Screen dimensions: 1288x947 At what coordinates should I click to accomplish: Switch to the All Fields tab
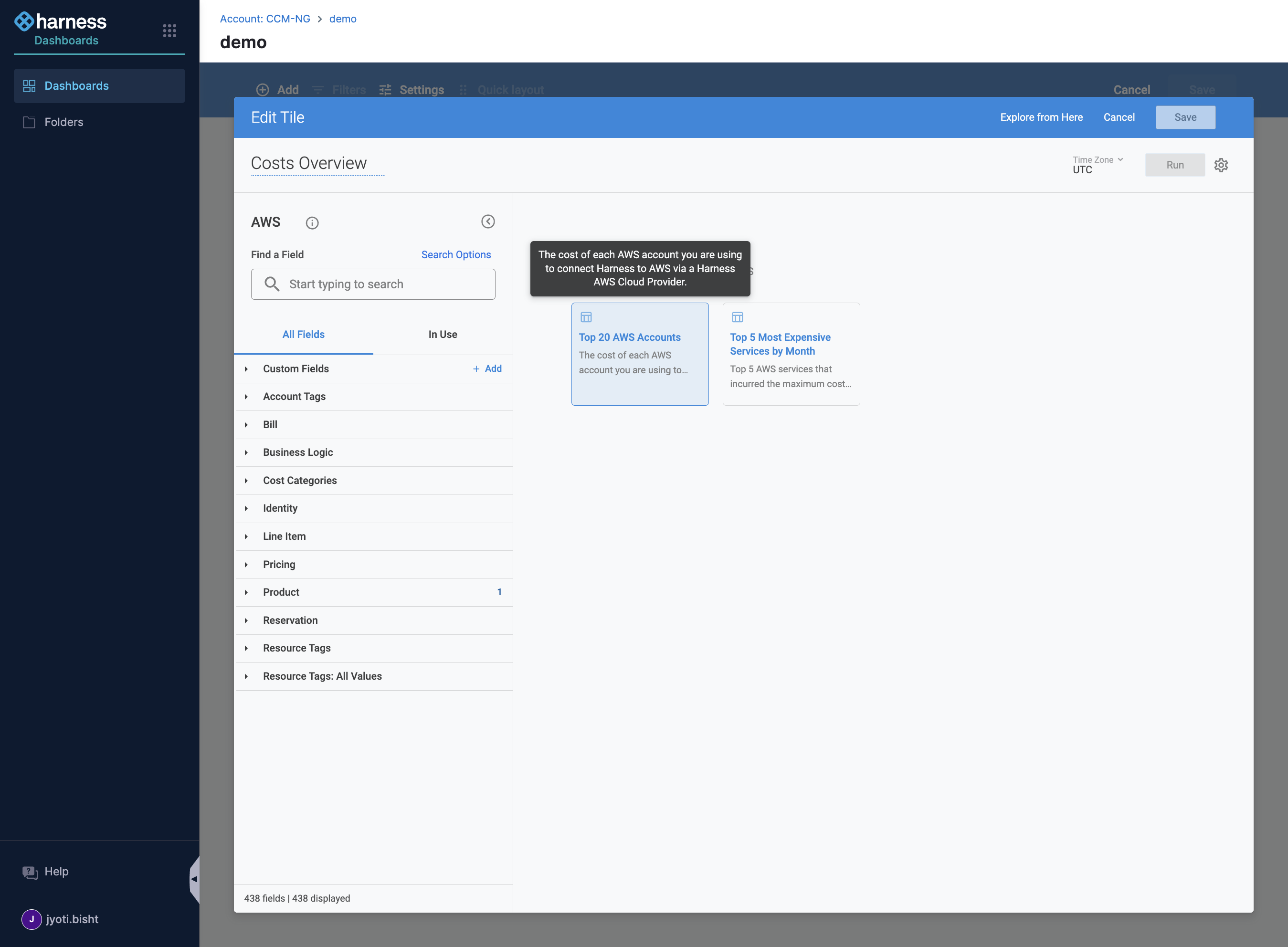pyautogui.click(x=303, y=334)
